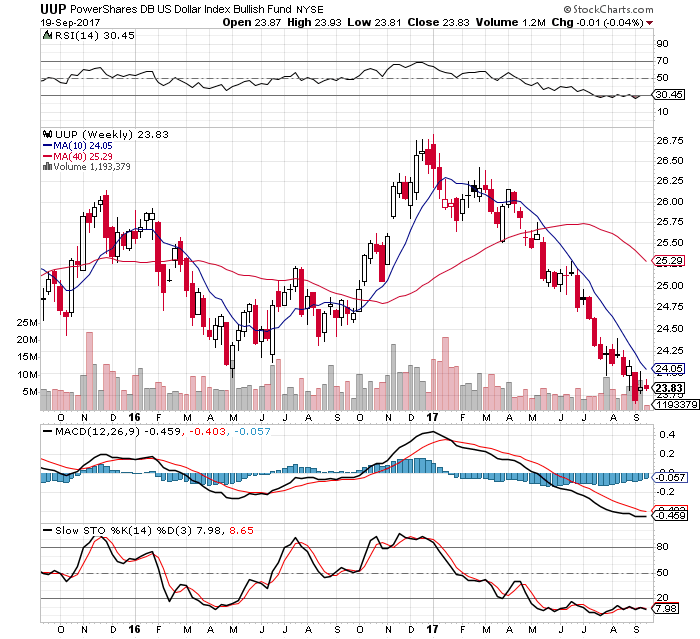Screen dimensions: 700x639
Task: Click the red down arrow after Chg -0.01
Action: click(650, 23)
